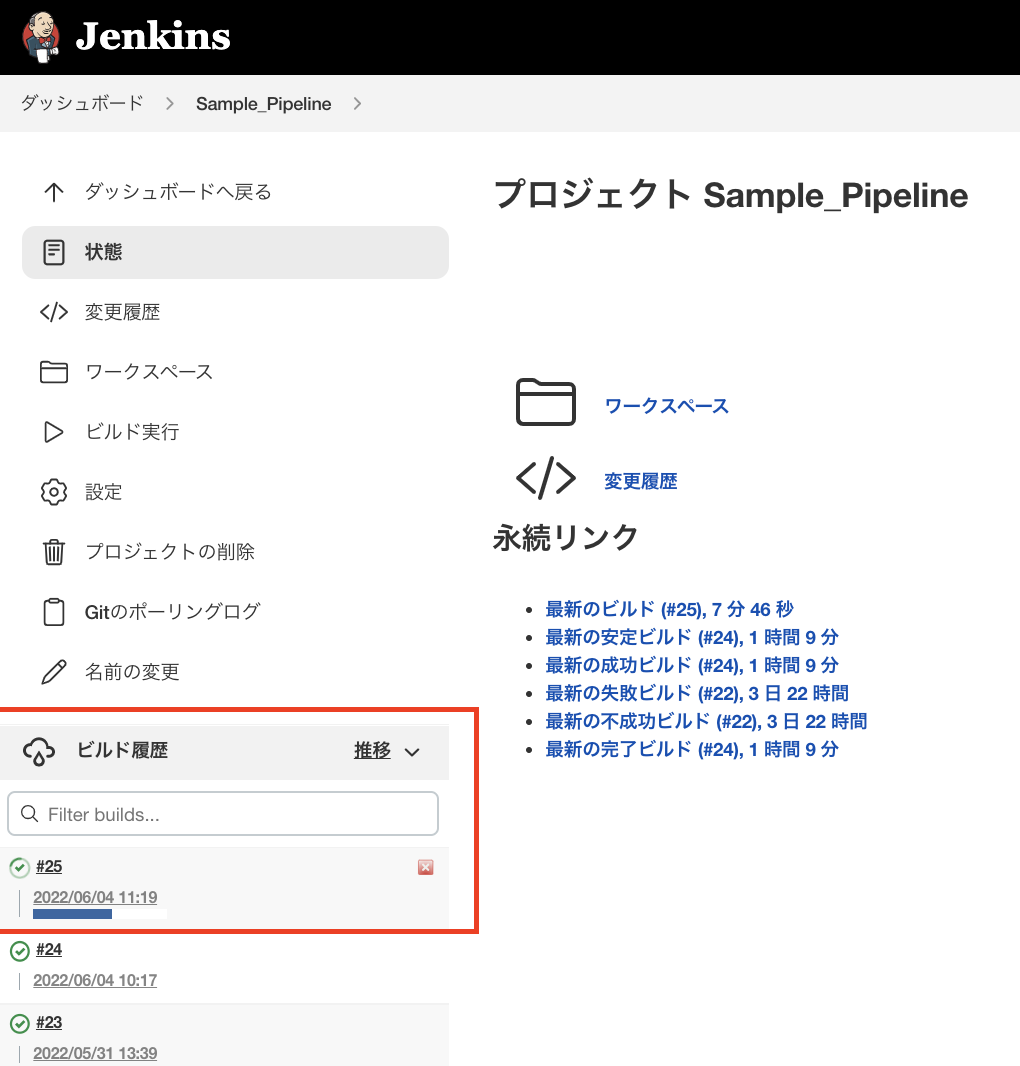Open 最新の成功ビルド (#24) permalink
This screenshot has height=1066, width=1020.
(692, 665)
